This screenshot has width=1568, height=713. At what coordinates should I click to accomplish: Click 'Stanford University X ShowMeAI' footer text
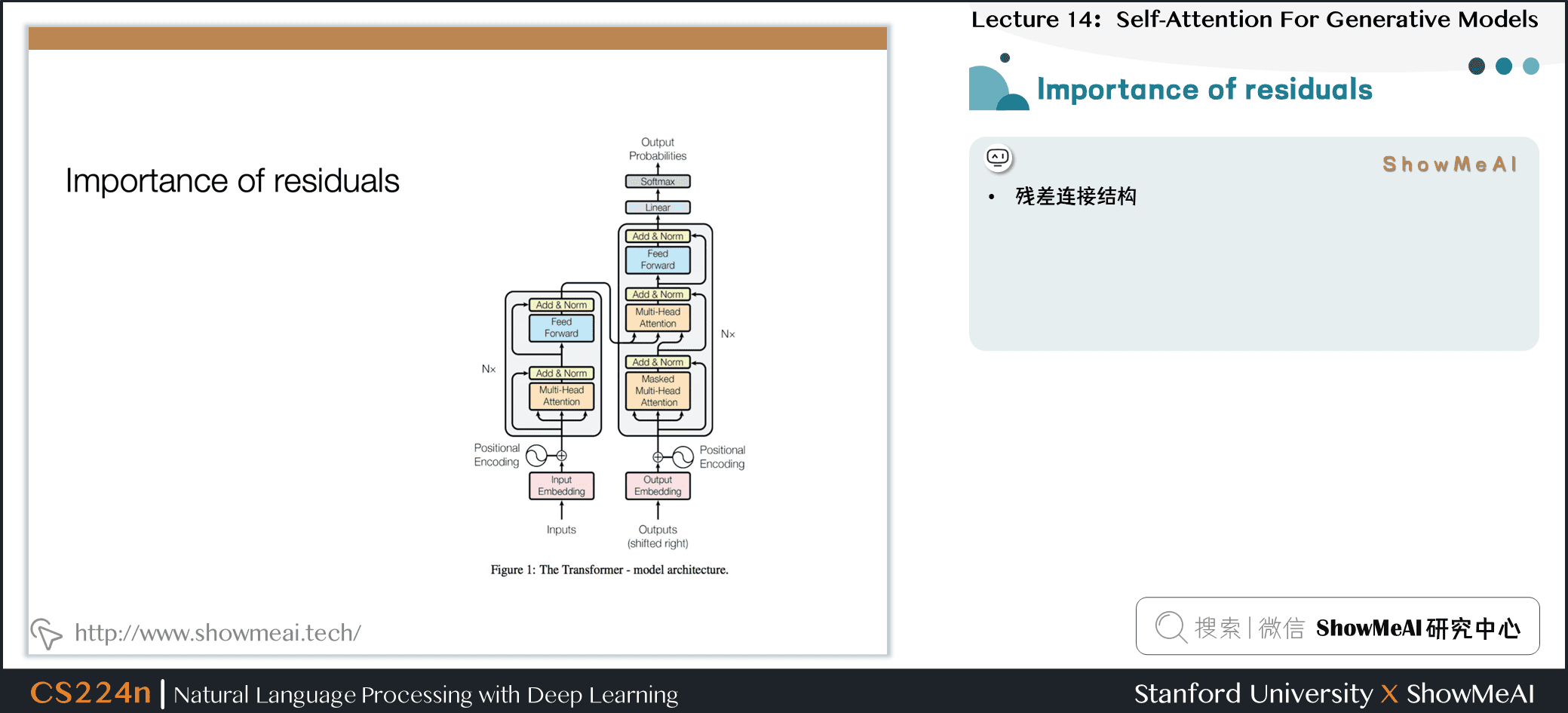click(1333, 693)
